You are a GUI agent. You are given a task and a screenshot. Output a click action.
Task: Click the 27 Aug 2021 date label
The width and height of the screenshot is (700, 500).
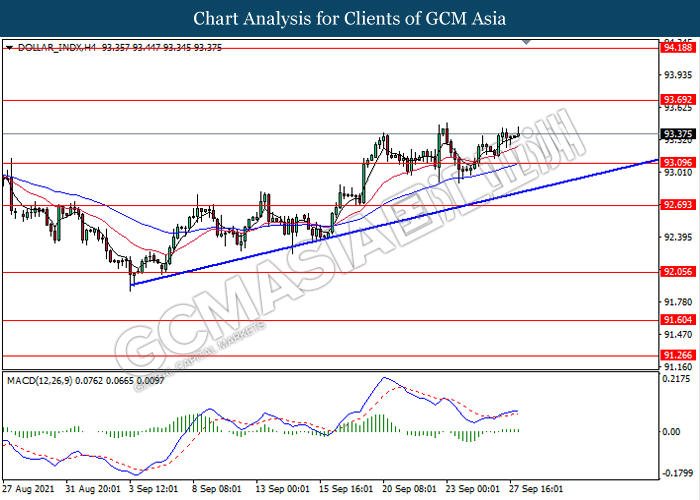click(x=28, y=489)
